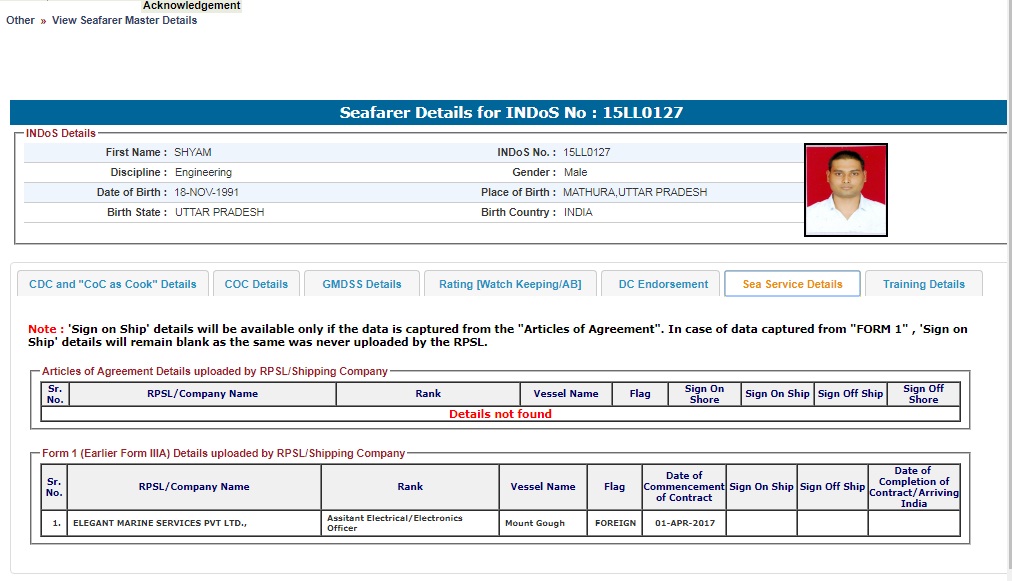Switch to 'CDC and CoC as Cook Details' tab
The height and width of the screenshot is (581, 1012).
click(x=113, y=284)
